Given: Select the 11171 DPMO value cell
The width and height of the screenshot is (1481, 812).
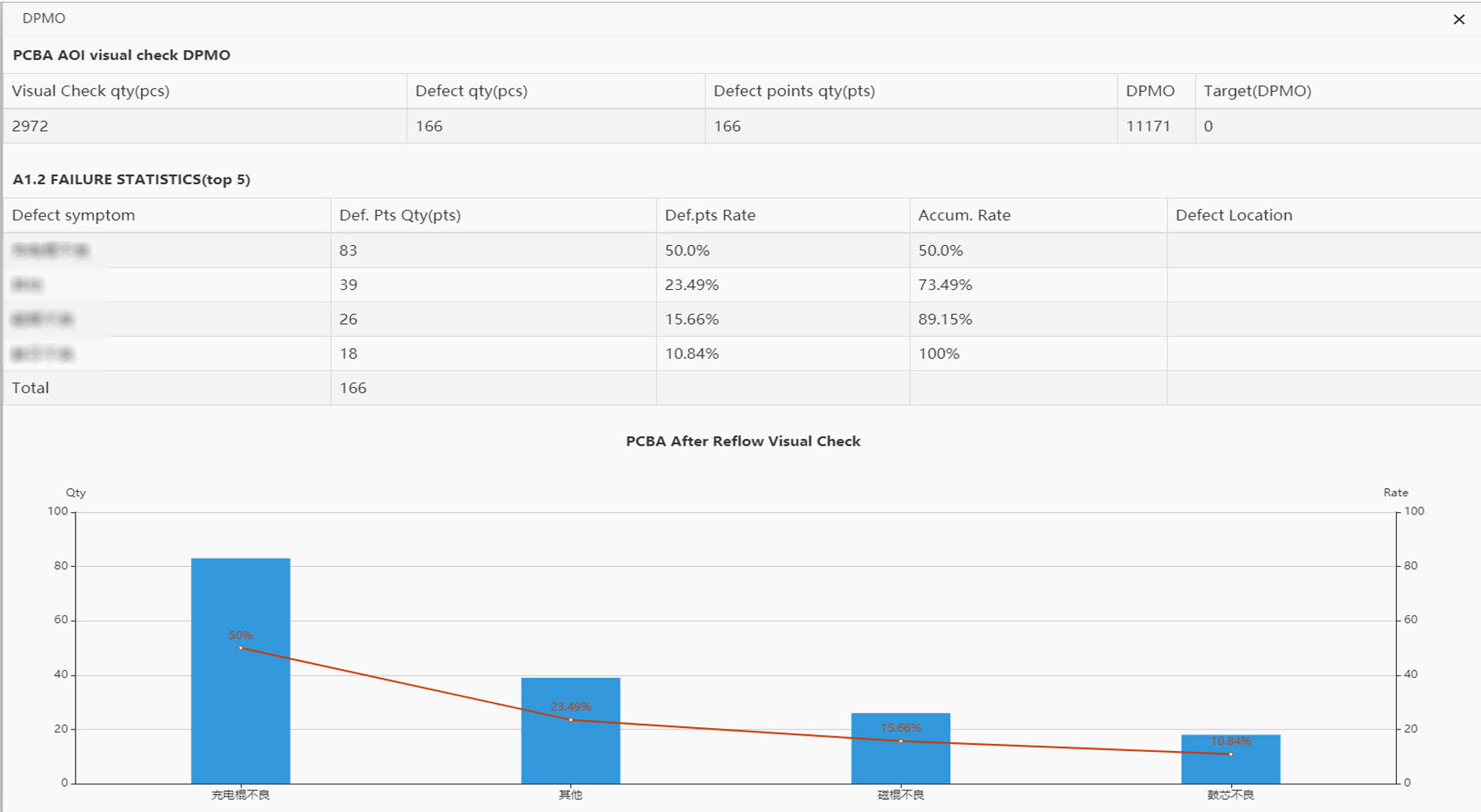Looking at the screenshot, I should tap(1148, 126).
